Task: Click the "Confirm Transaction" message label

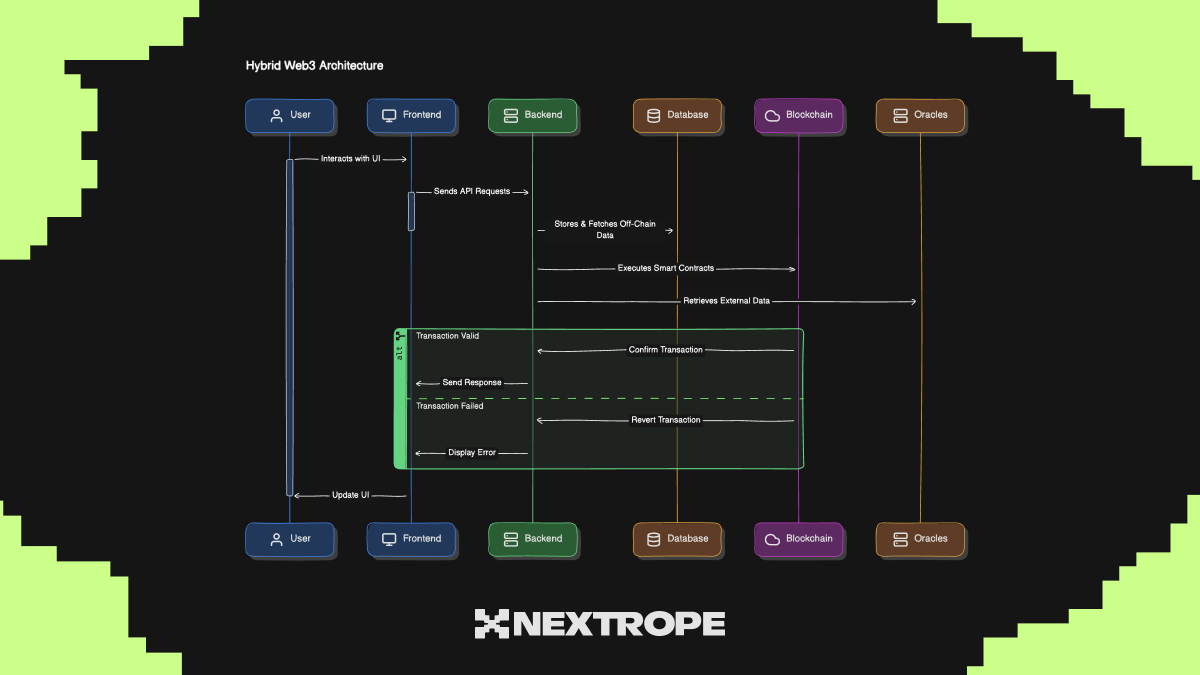Action: 665,350
